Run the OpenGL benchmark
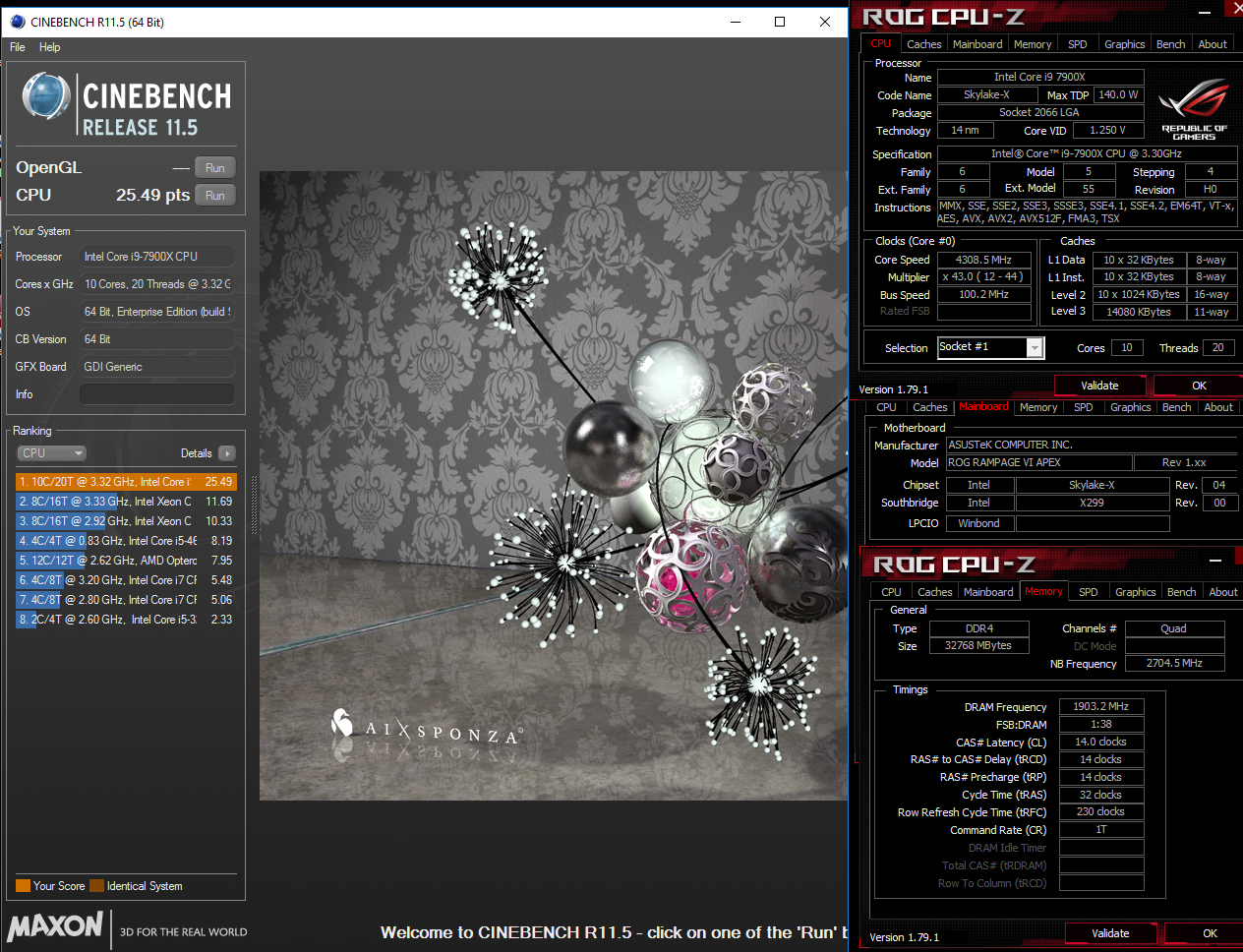The height and width of the screenshot is (952, 1243). (x=215, y=168)
